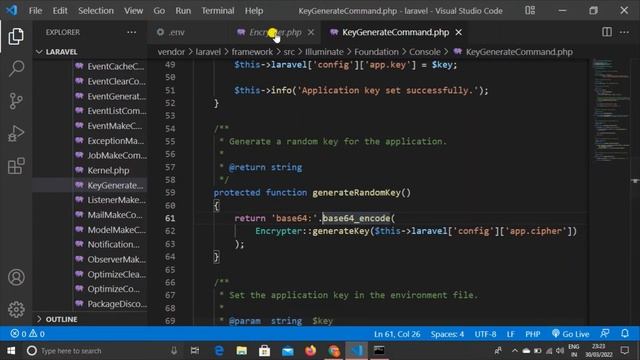
Task: Open EventCacheC... file in explorer
Action: (x=116, y=67)
